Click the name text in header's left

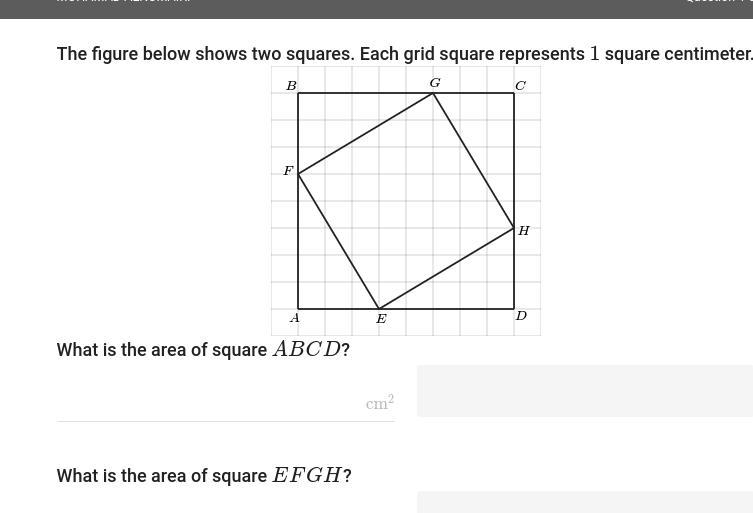tap(124, 1)
